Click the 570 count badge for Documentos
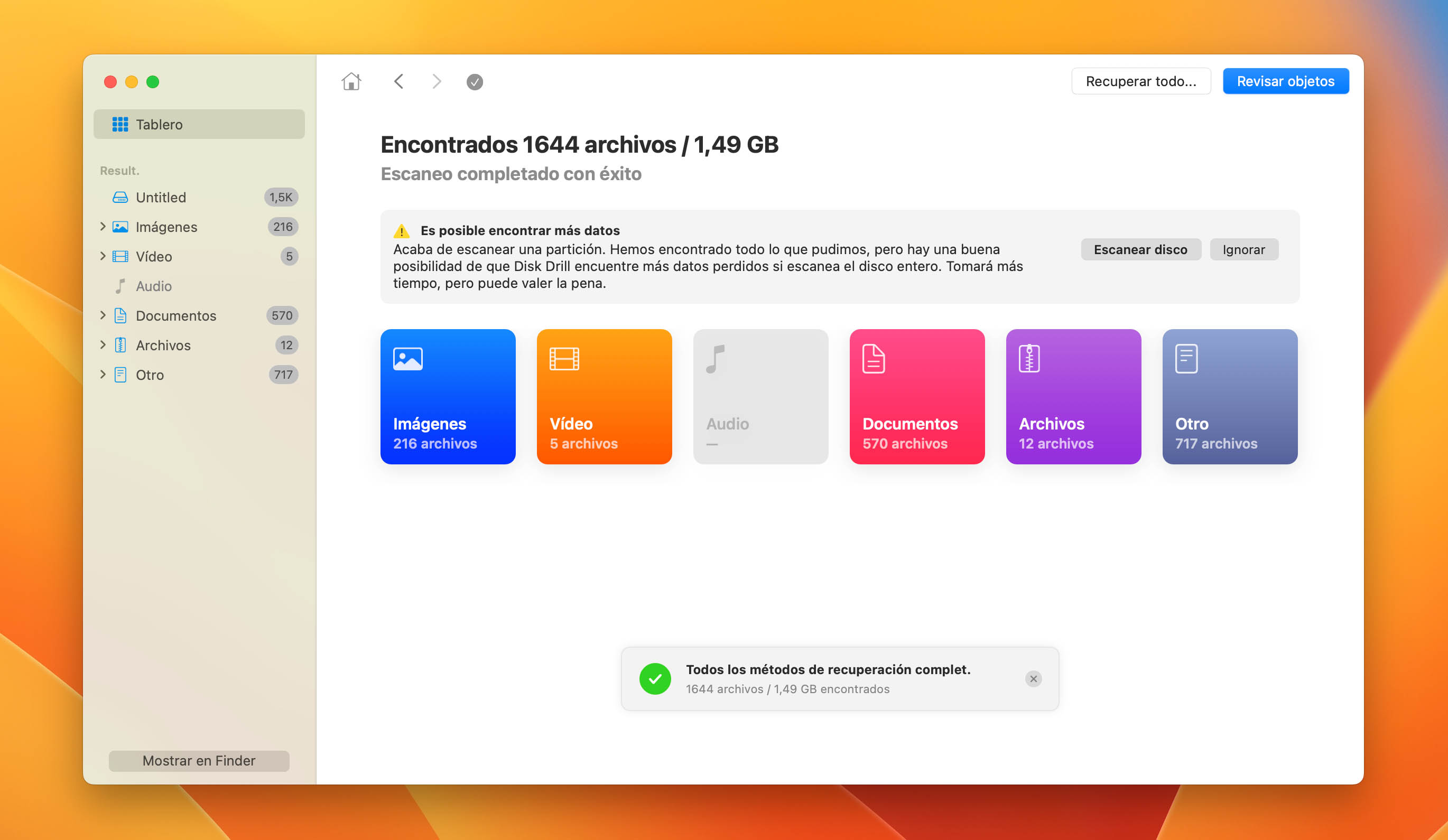The height and width of the screenshot is (840, 1448). 282,315
